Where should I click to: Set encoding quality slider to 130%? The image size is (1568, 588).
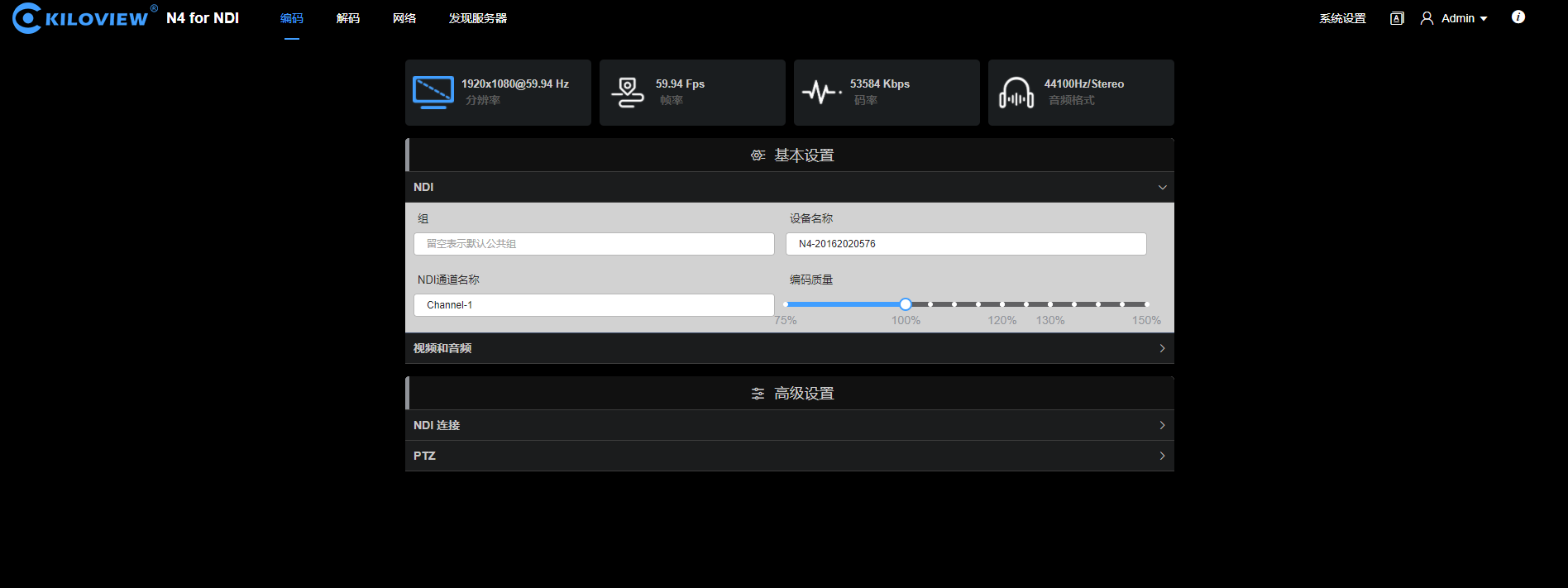1050,304
